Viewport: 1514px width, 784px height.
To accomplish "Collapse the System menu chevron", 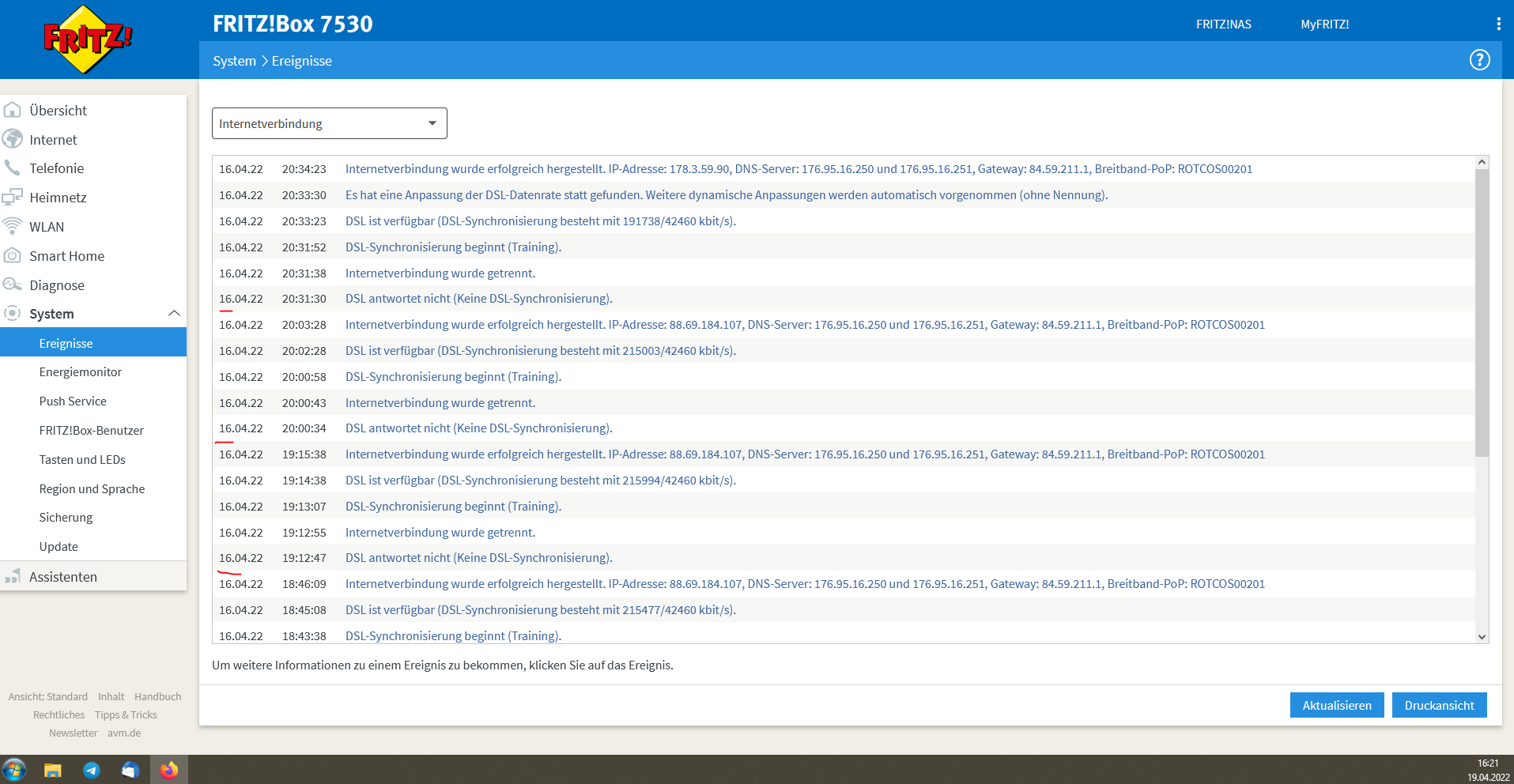I will click(174, 314).
